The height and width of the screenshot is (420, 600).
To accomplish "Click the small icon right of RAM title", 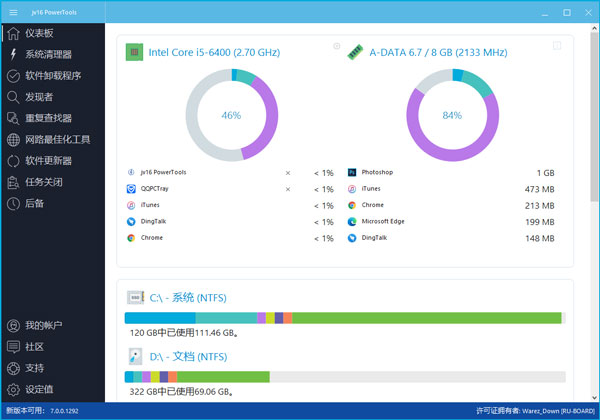I will pyautogui.click(x=557, y=46).
